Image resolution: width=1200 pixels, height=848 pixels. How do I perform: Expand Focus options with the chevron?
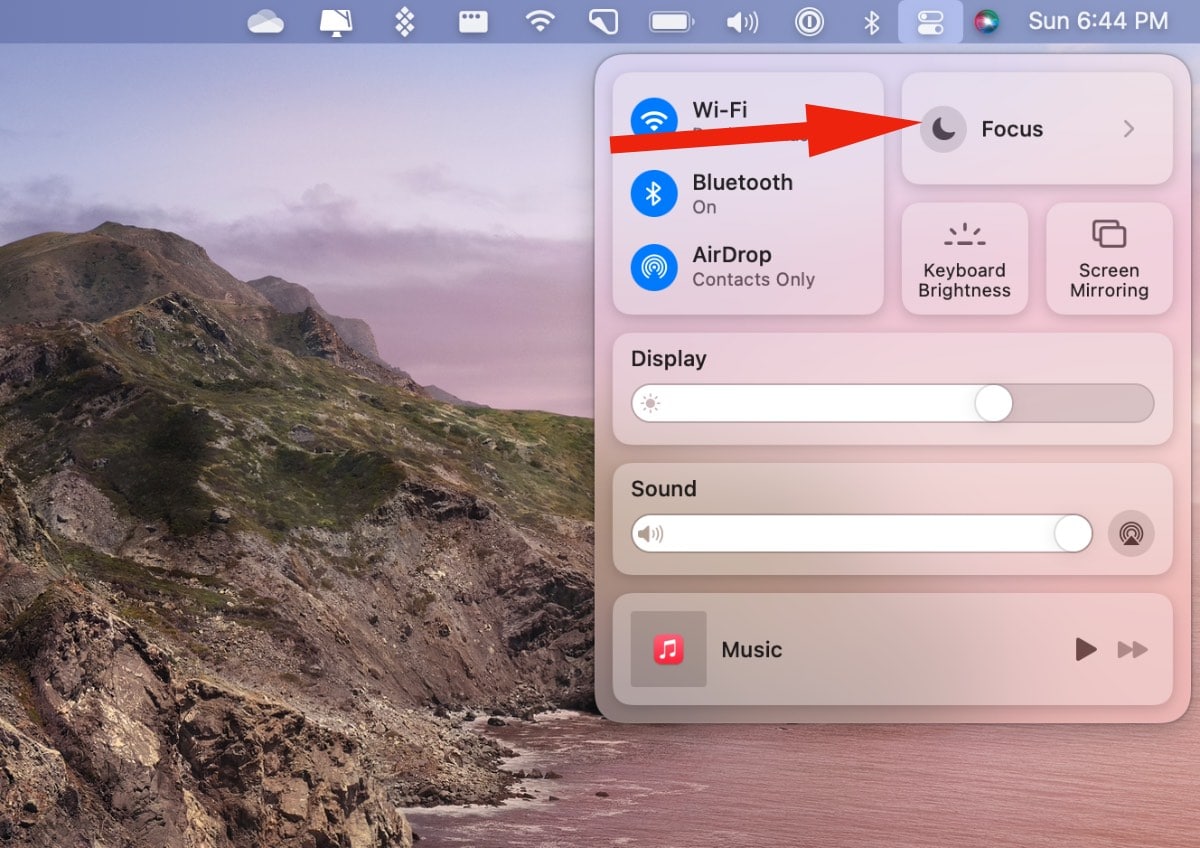coord(1128,129)
